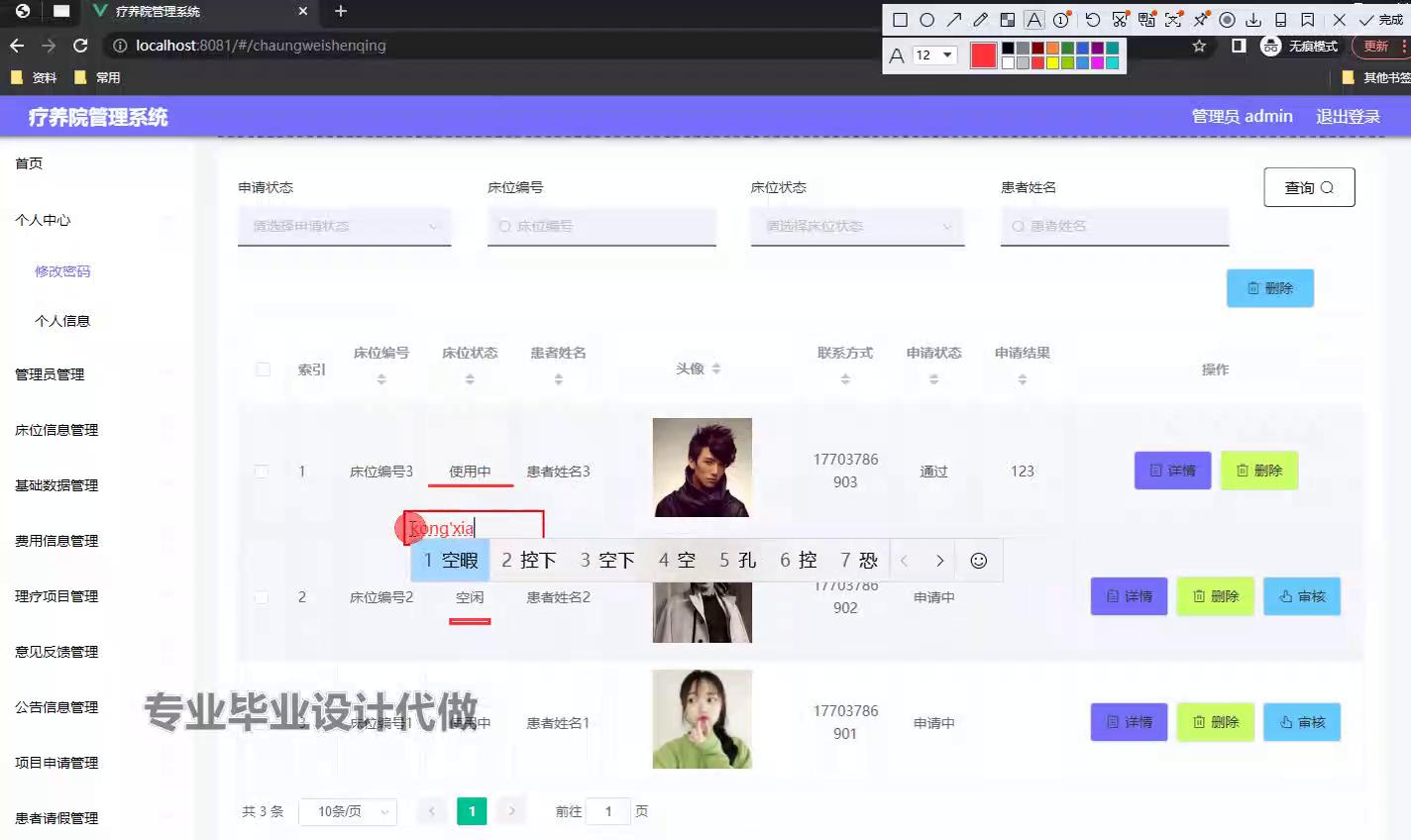The image size is (1411, 840).
Task: Pin the screenshot to screen
Action: (x=1200, y=20)
